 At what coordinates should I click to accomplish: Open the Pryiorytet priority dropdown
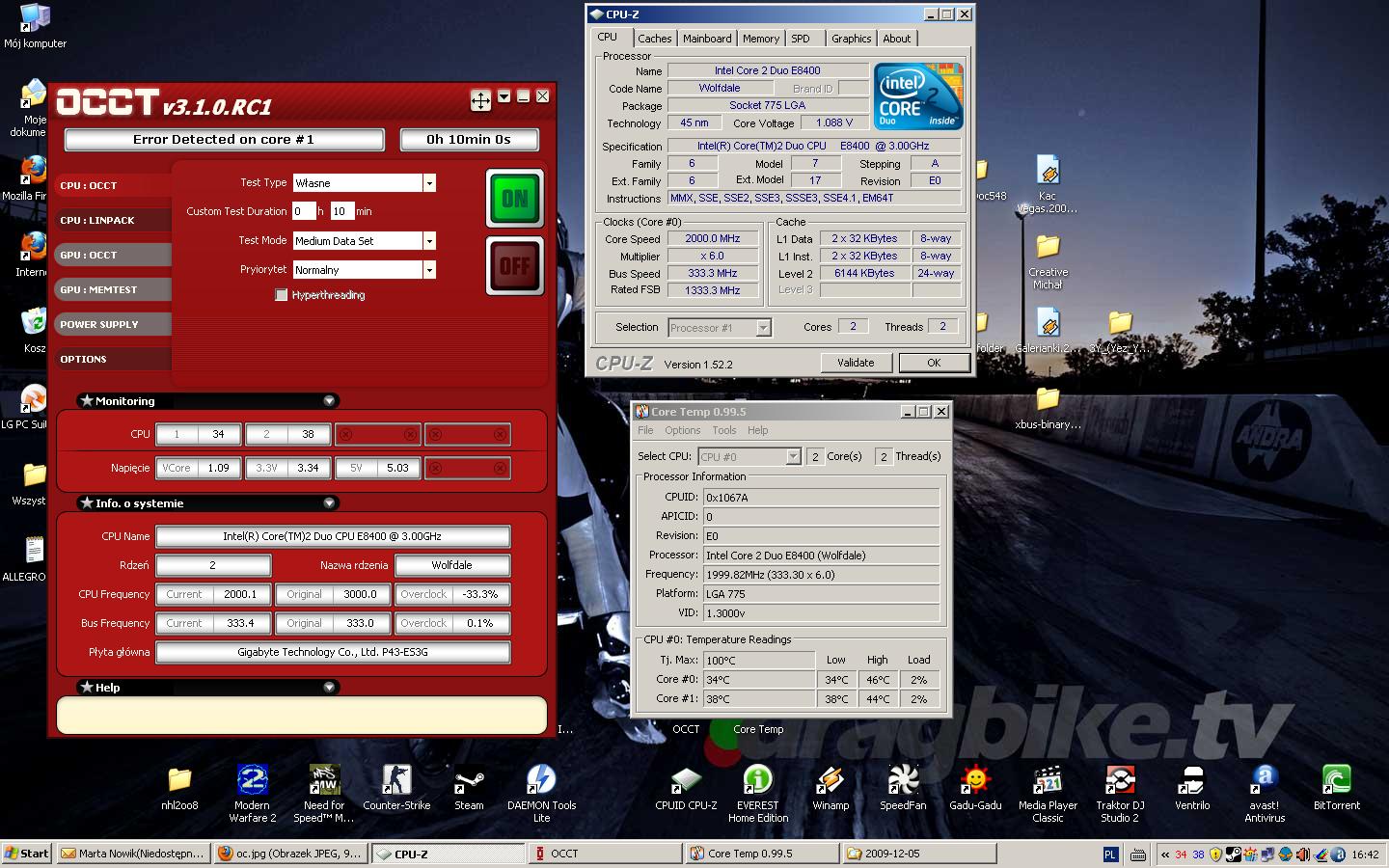pos(429,270)
